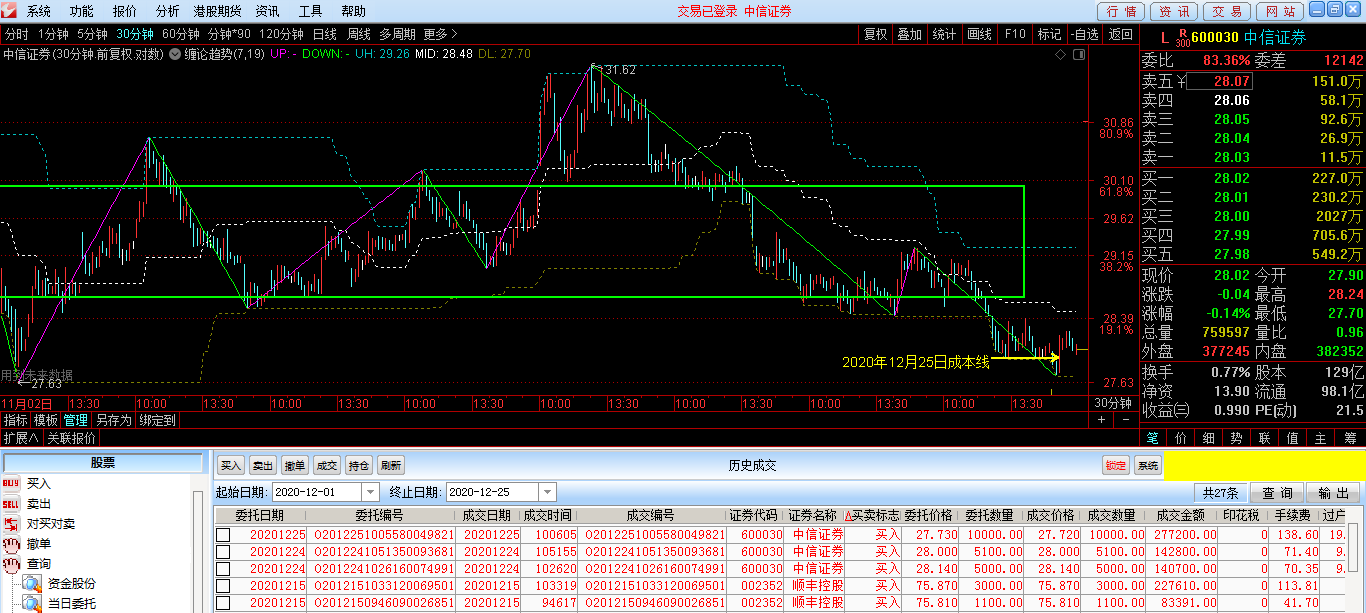Click the diamond marker icon above chart
The width and height of the screenshot is (1366, 613).
point(1060,54)
